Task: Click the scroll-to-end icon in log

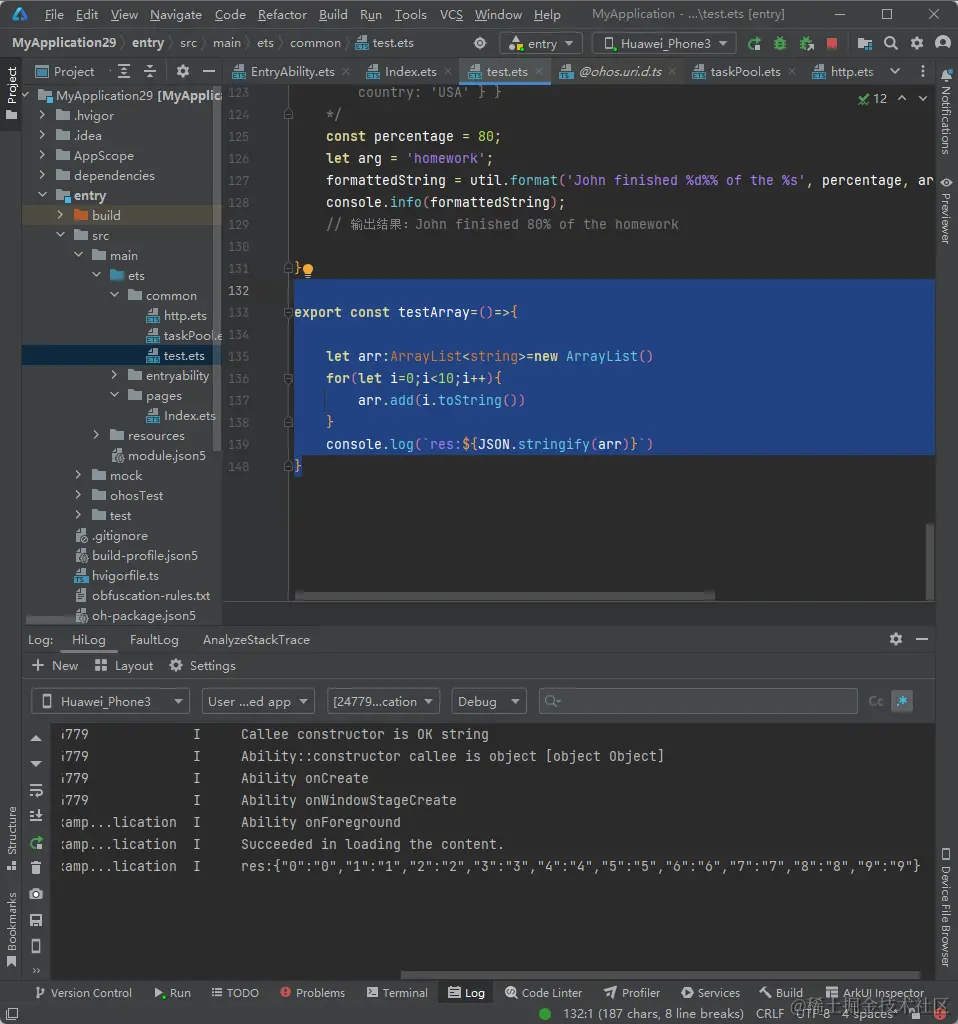Action: (37, 815)
